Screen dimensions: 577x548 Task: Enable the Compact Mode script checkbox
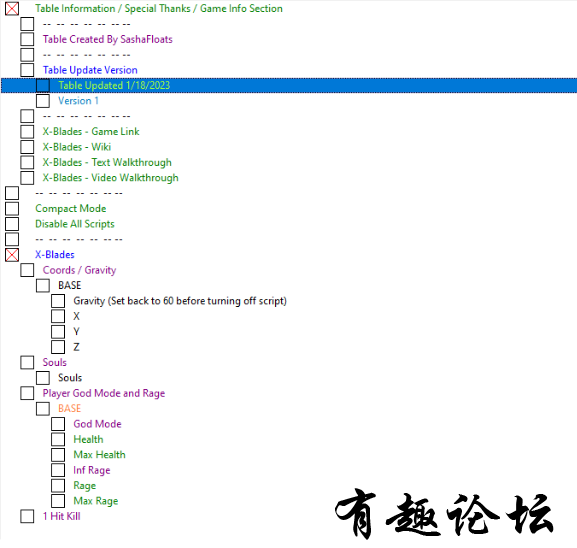coord(12,208)
